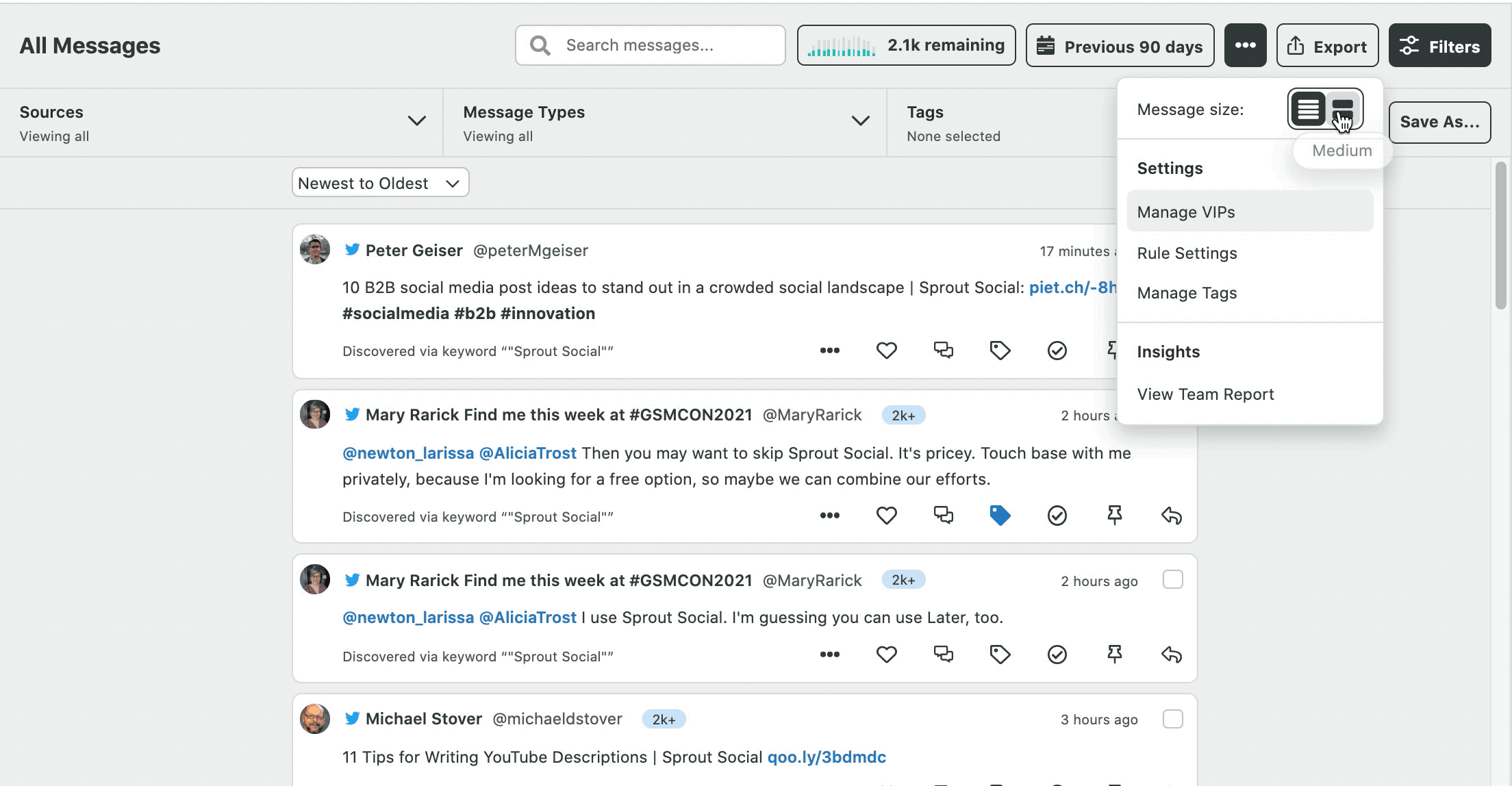Click '3 hours ago' timestamp on Michael Stover's message

coord(1099,719)
